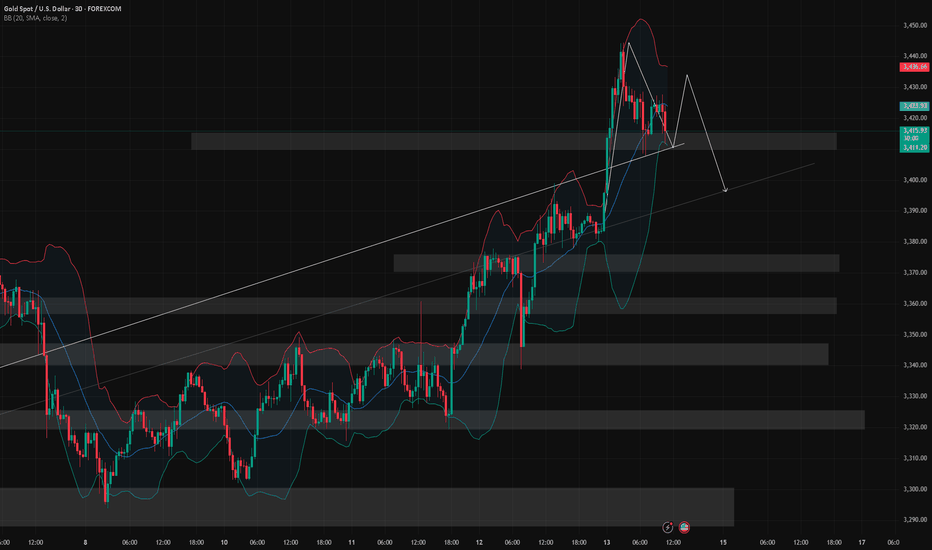Click the 3,450.00 price axis label
This screenshot has width=932, height=550.
(915, 26)
